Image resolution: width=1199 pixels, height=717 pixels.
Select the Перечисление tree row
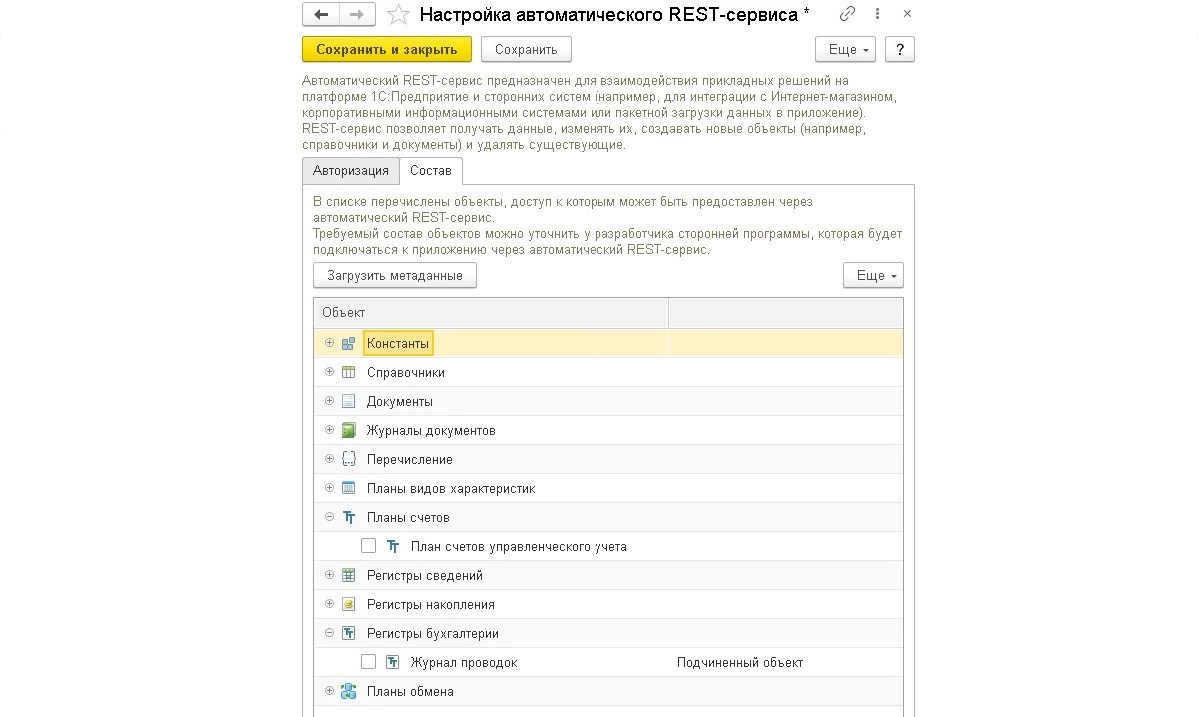pos(410,460)
